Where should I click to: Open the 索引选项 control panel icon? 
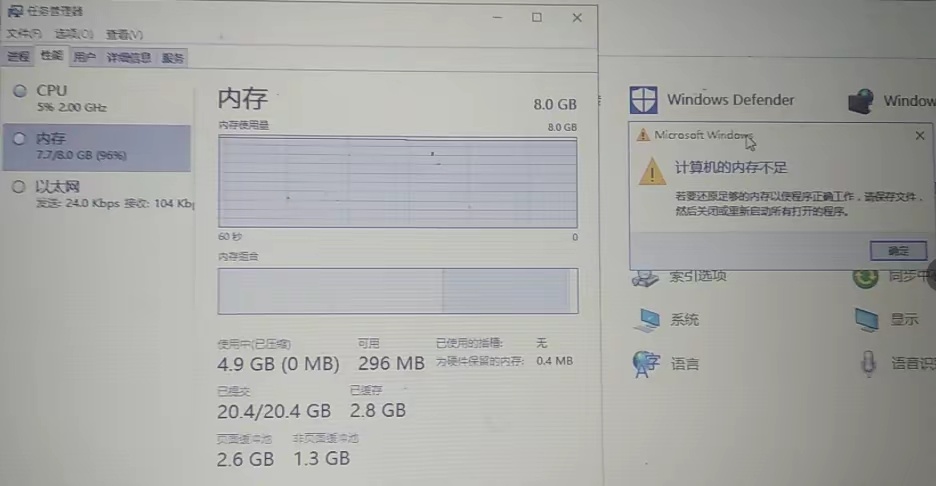(645, 278)
